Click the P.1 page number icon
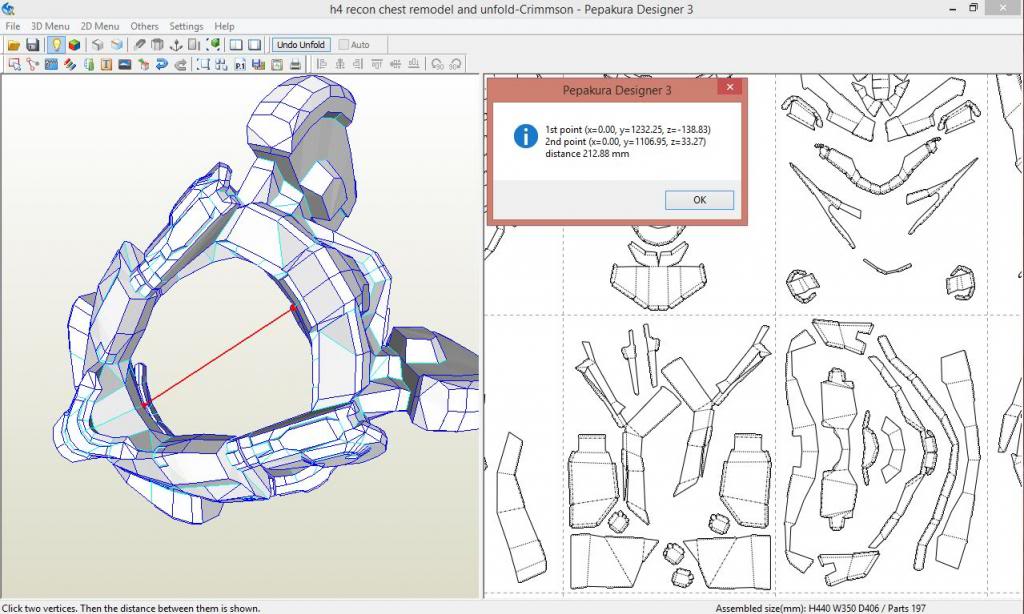 tap(240, 64)
